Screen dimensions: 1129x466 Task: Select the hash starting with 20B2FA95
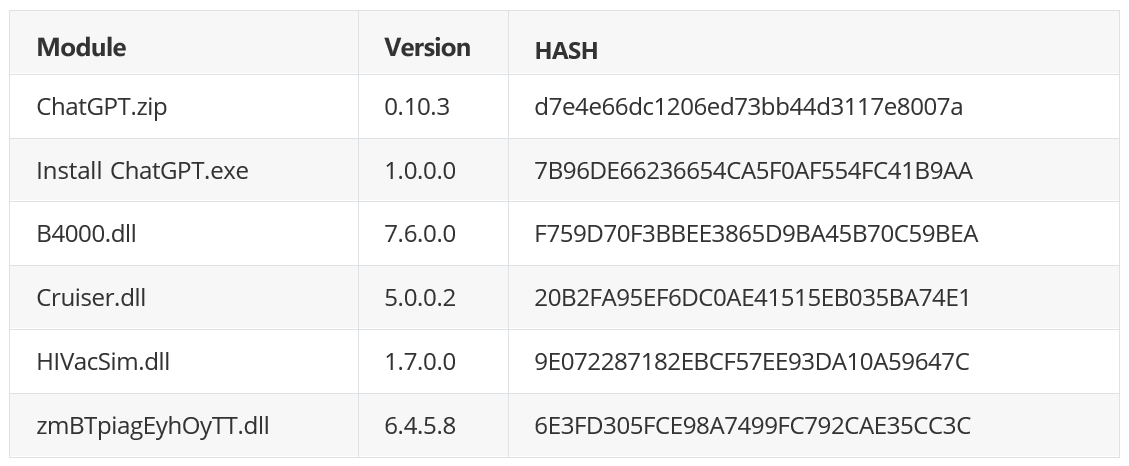(x=752, y=298)
